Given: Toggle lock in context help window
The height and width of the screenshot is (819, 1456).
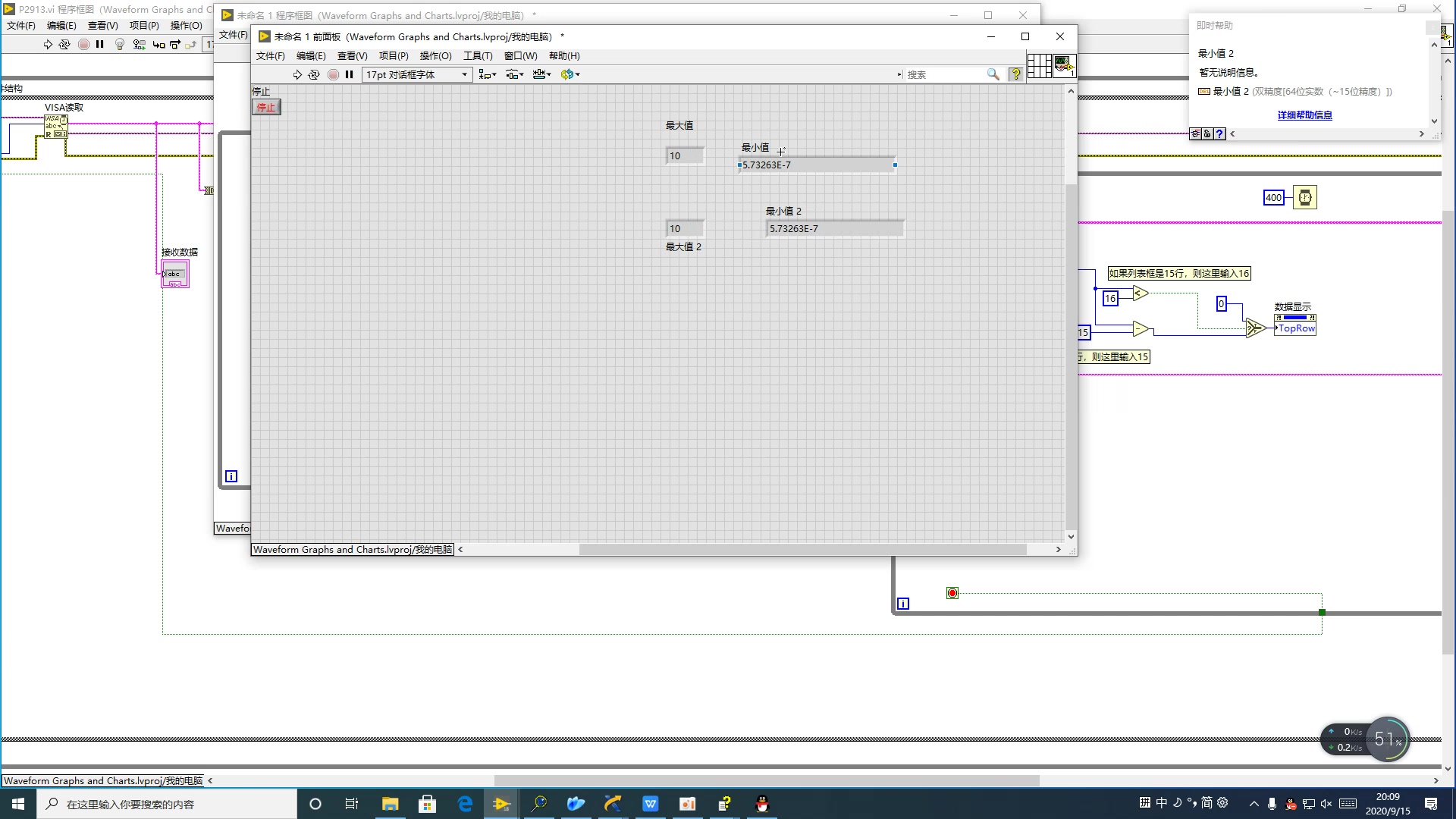Looking at the screenshot, I should click(1207, 133).
